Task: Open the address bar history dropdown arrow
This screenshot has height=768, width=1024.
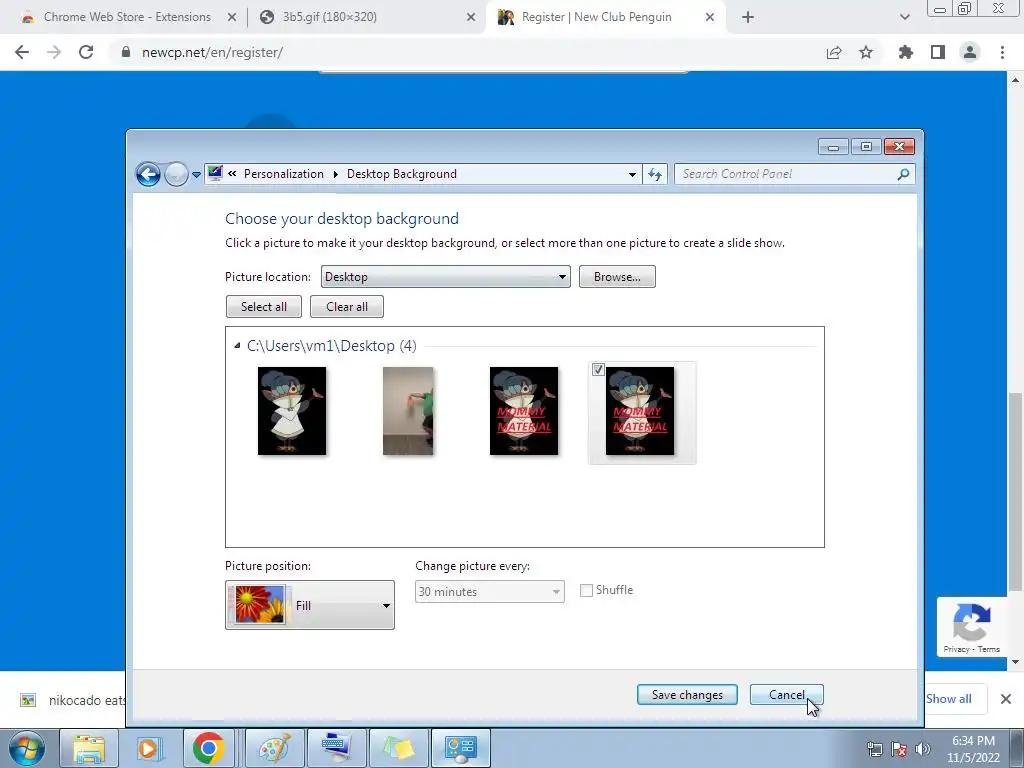Action: (x=632, y=174)
